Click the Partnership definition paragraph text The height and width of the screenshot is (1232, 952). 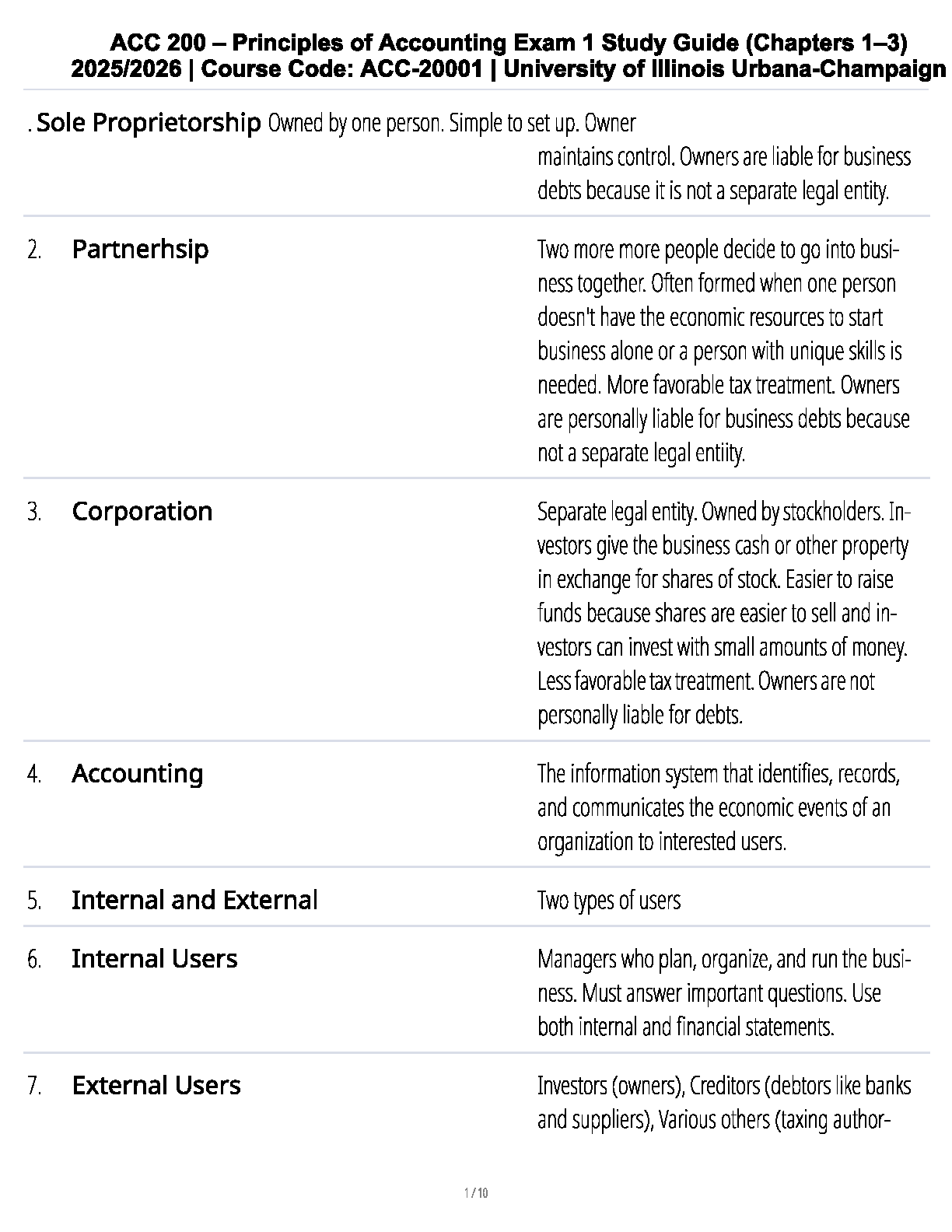723,351
